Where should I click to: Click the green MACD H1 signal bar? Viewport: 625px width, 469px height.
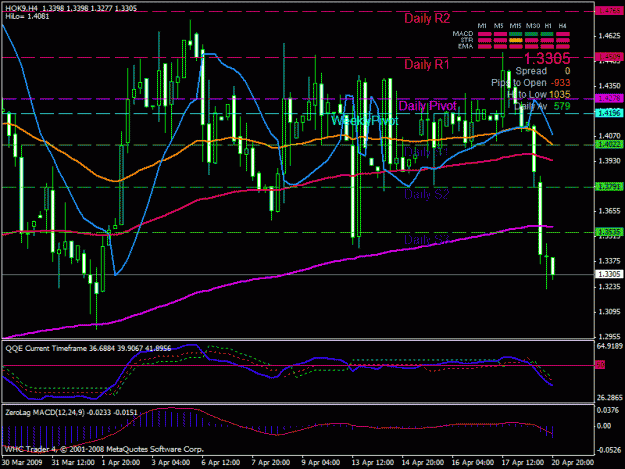[x=547, y=34]
